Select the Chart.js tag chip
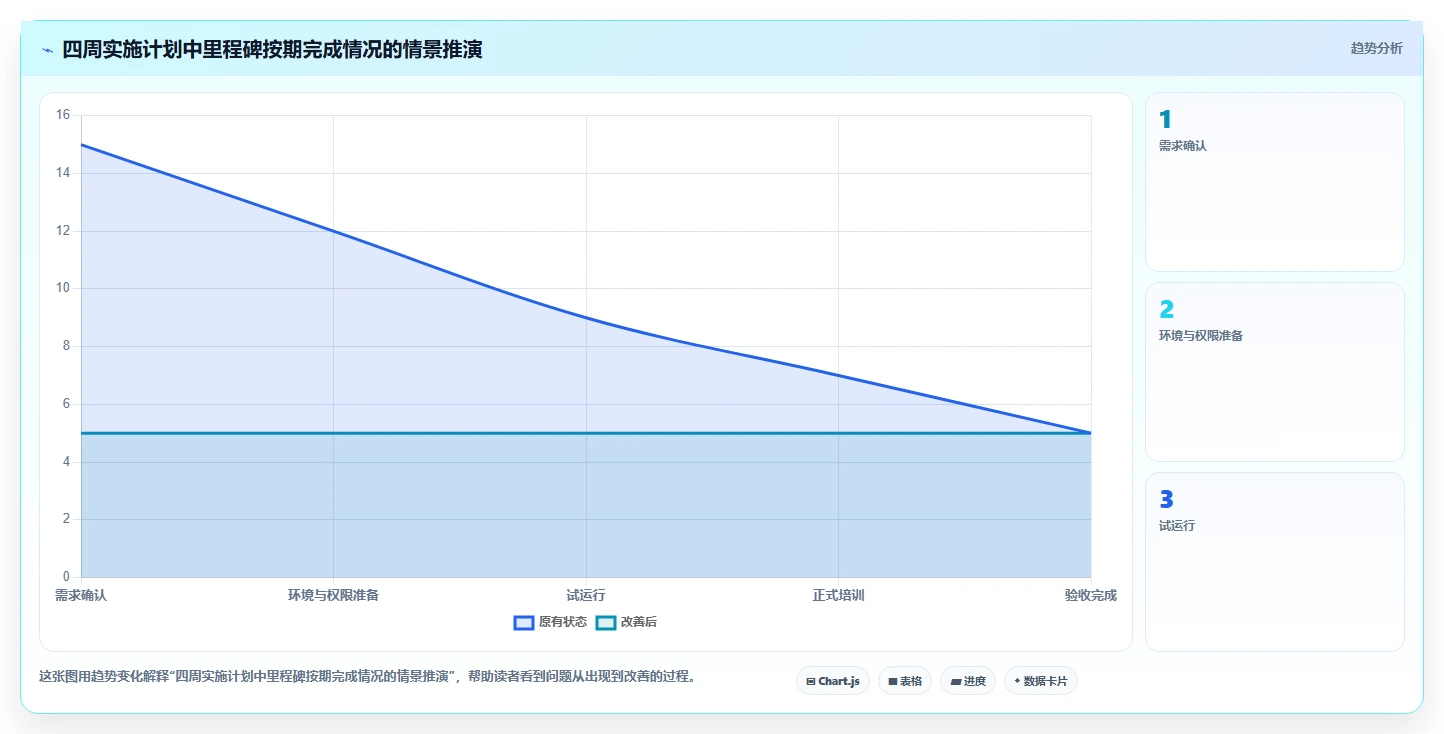Screen dimensions: 1444x734 833,681
